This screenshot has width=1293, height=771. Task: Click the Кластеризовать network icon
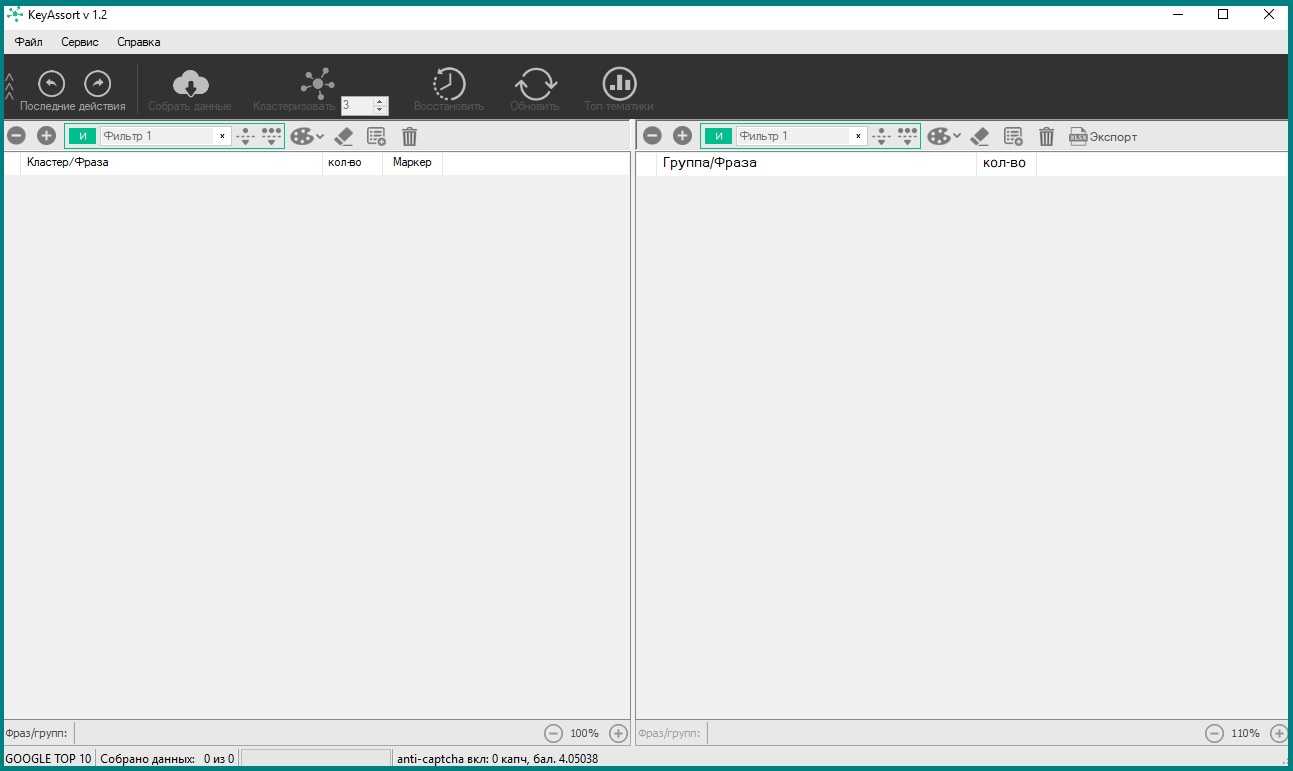318,83
